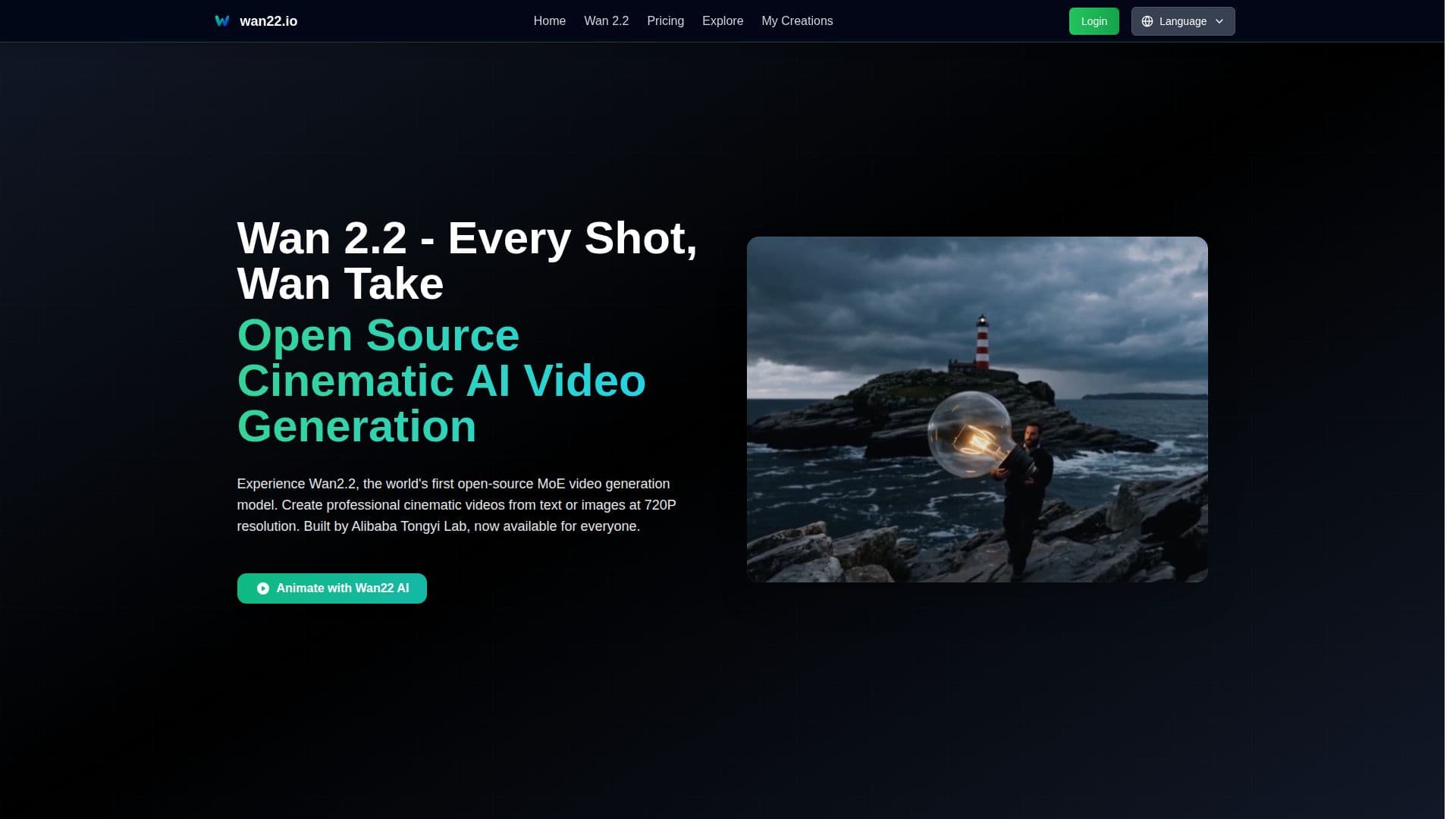Viewport: 1456px width, 819px height.
Task: Click the play icon in Animate button
Action: (262, 588)
